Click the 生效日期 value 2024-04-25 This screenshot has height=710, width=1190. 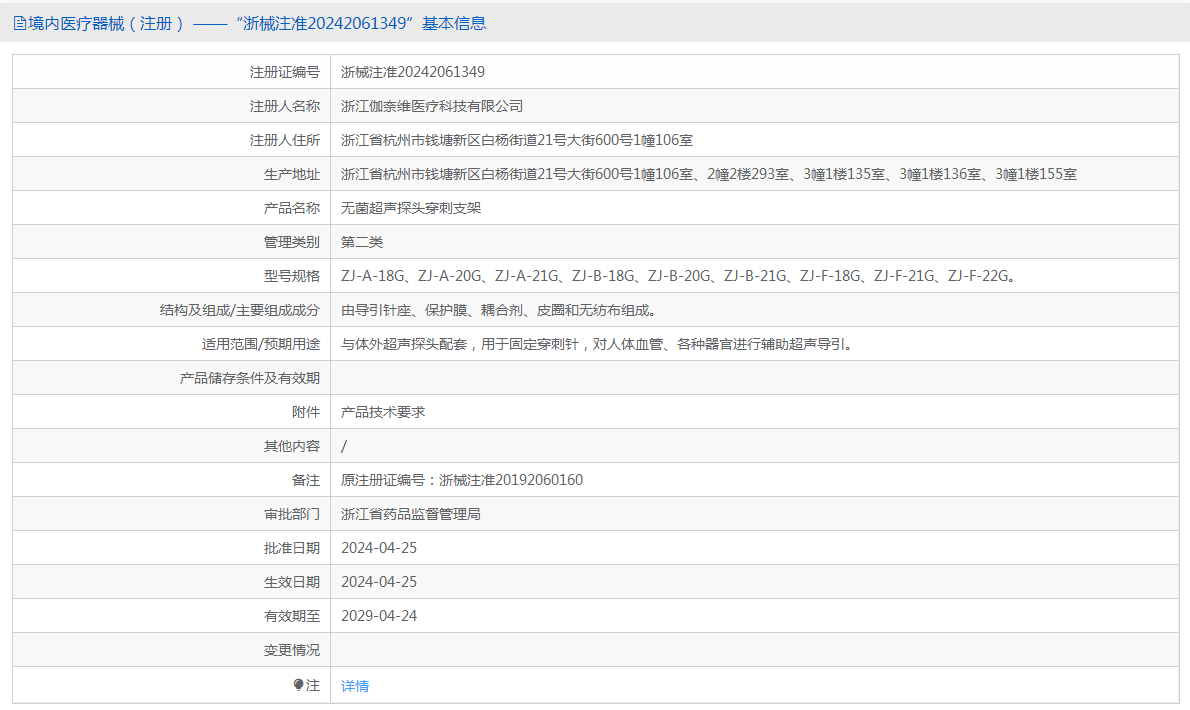tap(379, 582)
